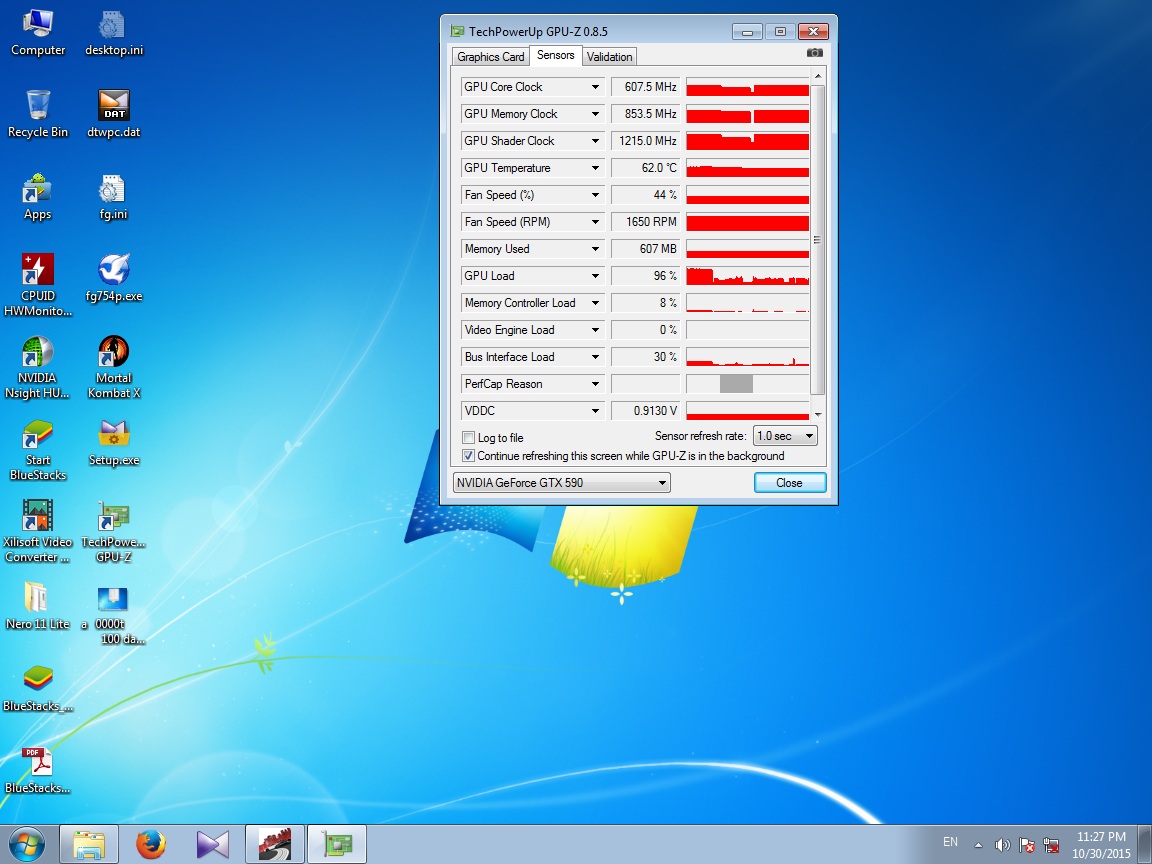Select the Sensors tab
Image resolution: width=1152 pixels, height=864 pixels.
(555, 55)
